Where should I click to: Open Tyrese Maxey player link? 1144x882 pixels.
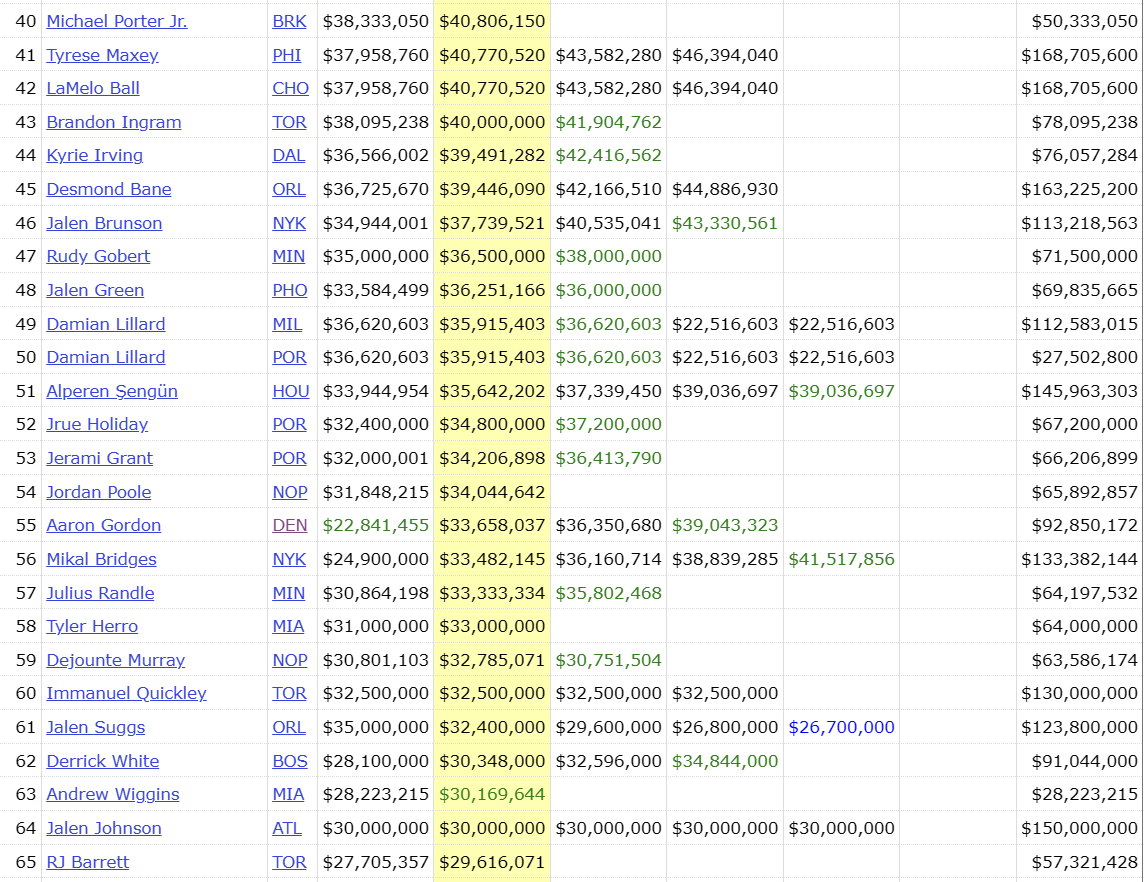tap(102, 55)
